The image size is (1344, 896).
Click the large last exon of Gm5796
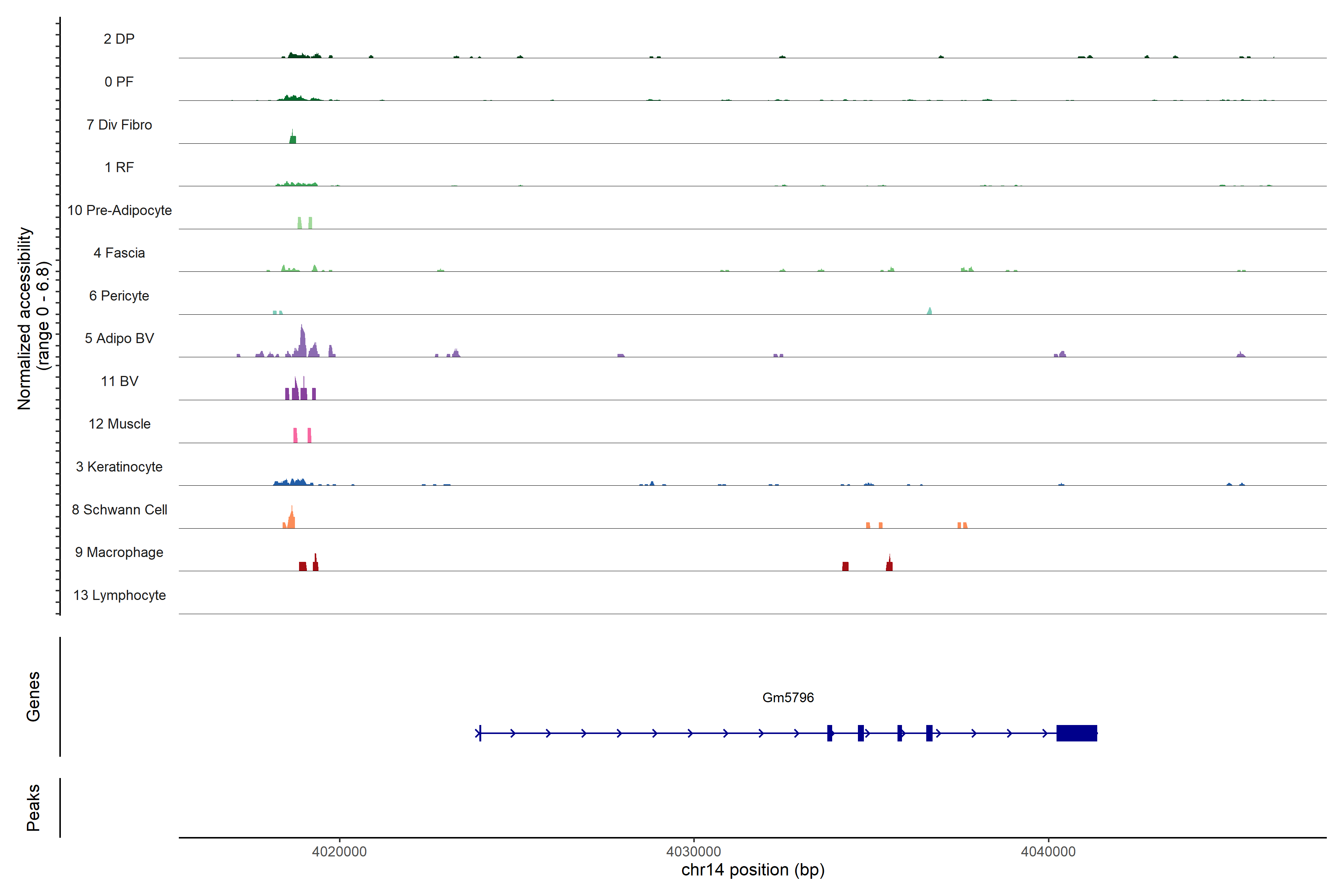coord(1076,733)
